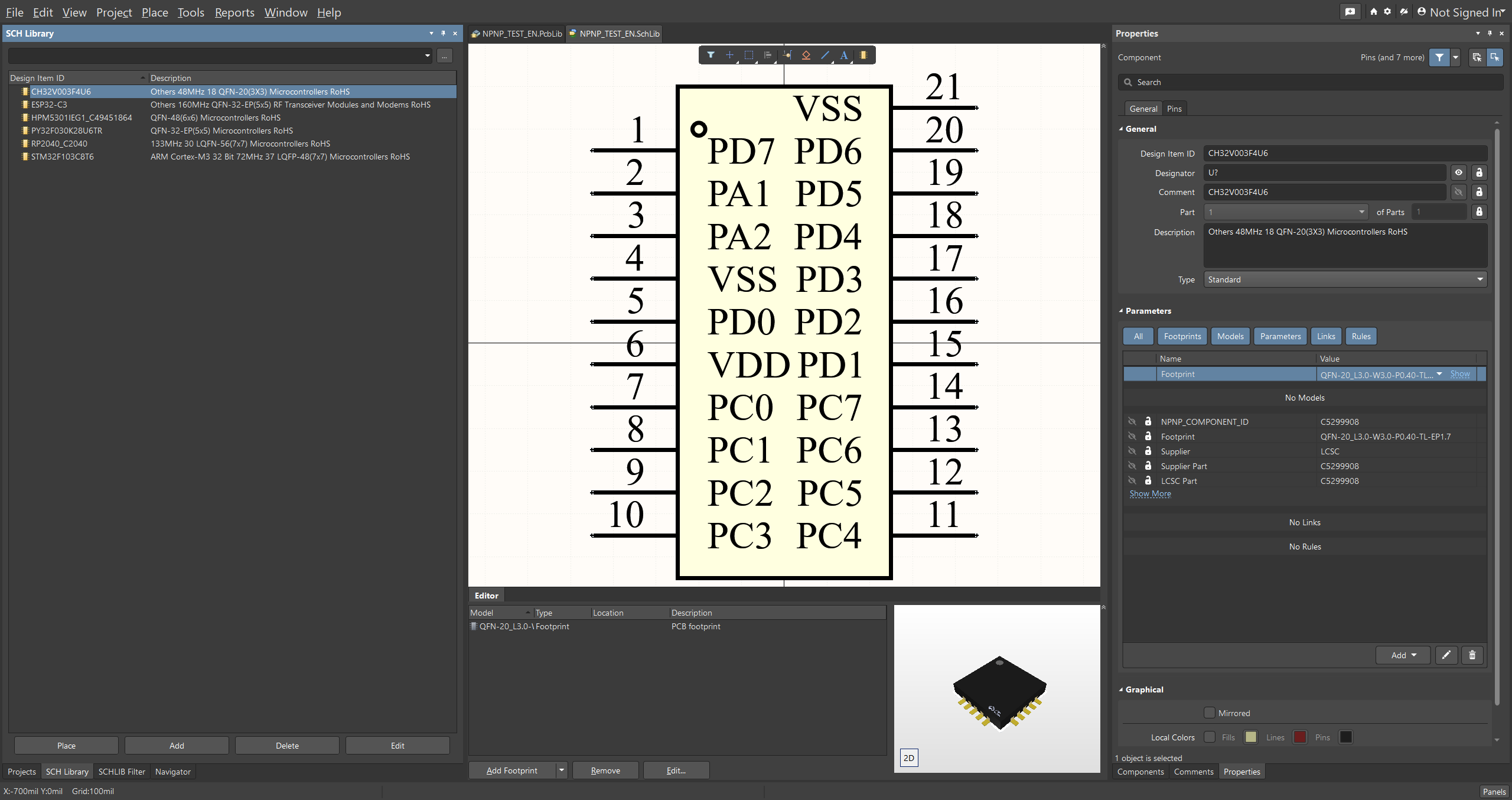Delete parameter using trash can icon

[1472, 655]
